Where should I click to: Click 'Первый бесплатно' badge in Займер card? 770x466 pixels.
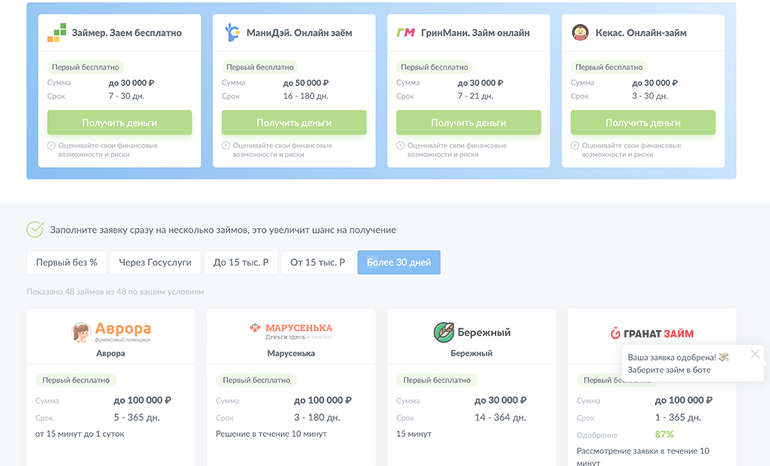(x=85, y=67)
